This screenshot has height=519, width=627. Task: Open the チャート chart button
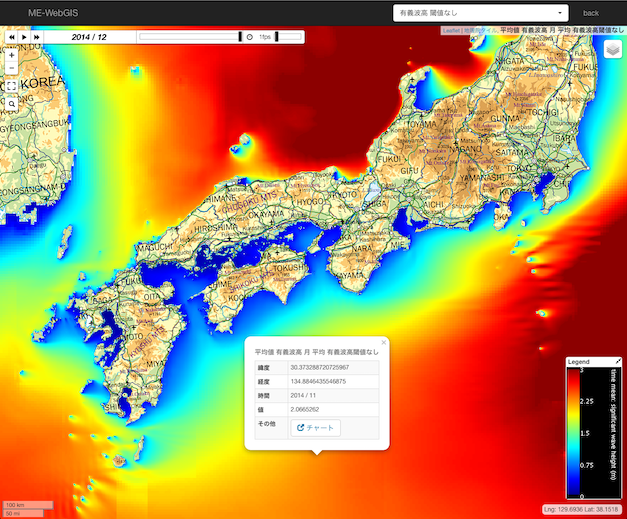pos(315,428)
